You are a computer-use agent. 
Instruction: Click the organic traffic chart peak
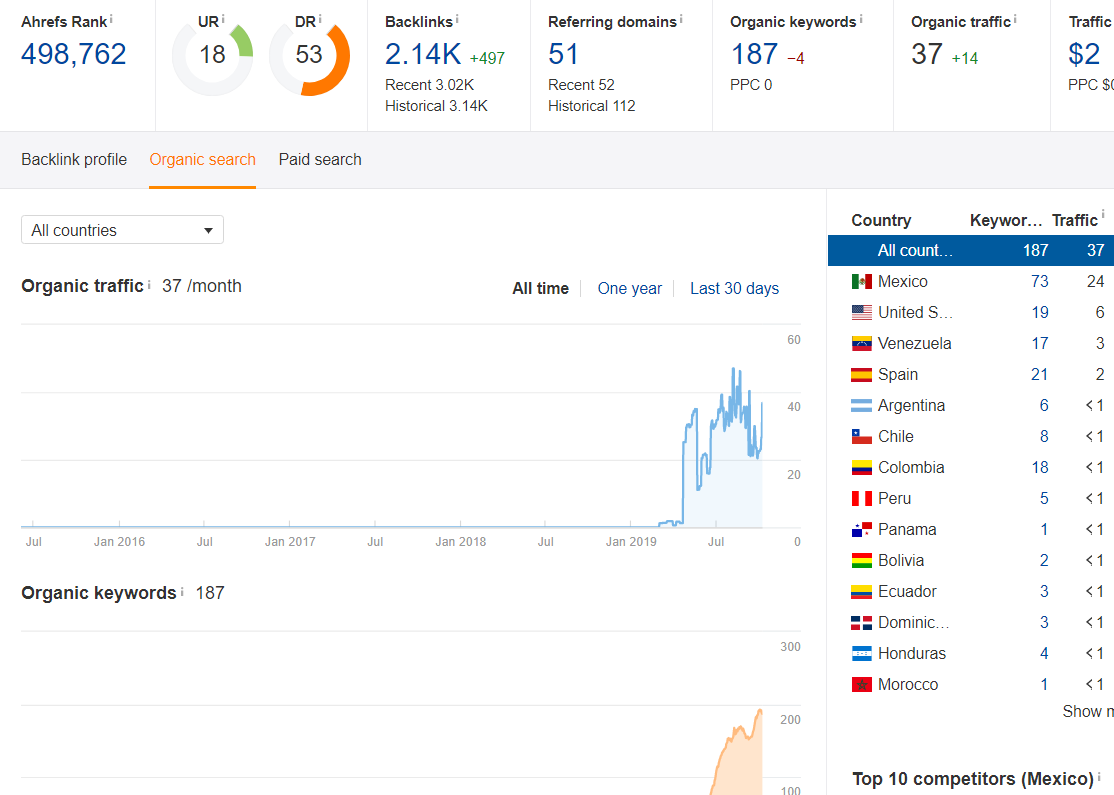(735, 369)
